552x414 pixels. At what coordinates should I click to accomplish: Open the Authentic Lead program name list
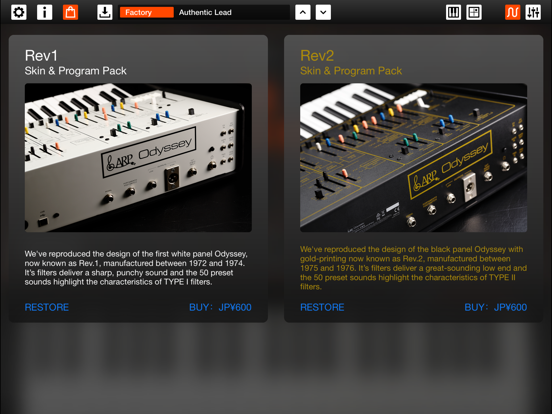[x=232, y=12]
